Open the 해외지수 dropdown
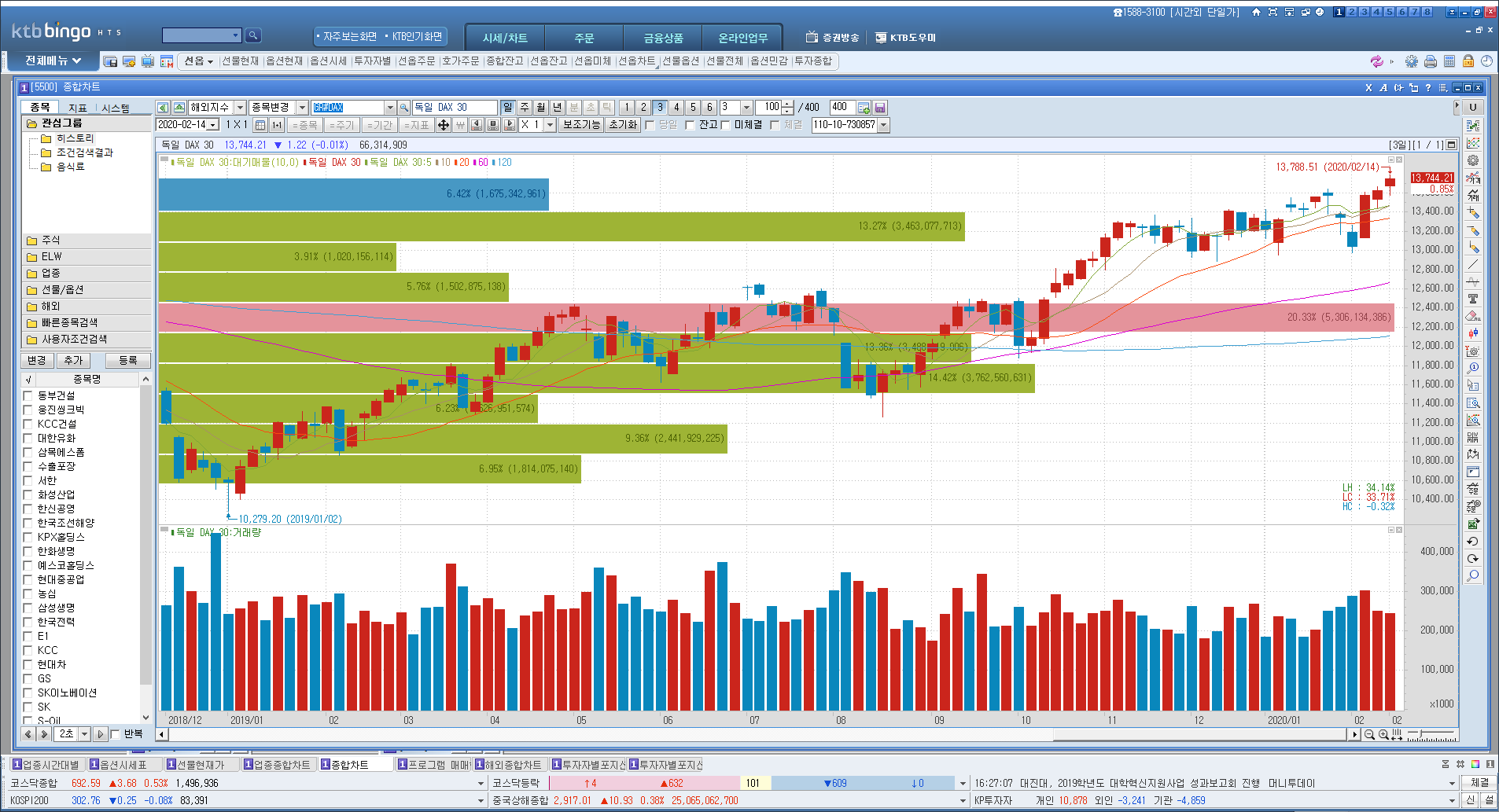Viewport: 1499px width, 812px height. 240,108
